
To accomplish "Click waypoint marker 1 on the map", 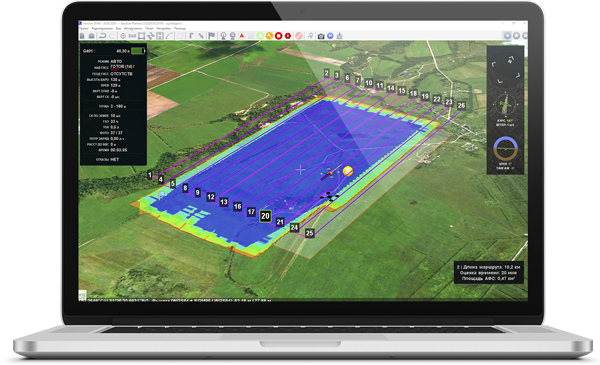I will coord(150,174).
